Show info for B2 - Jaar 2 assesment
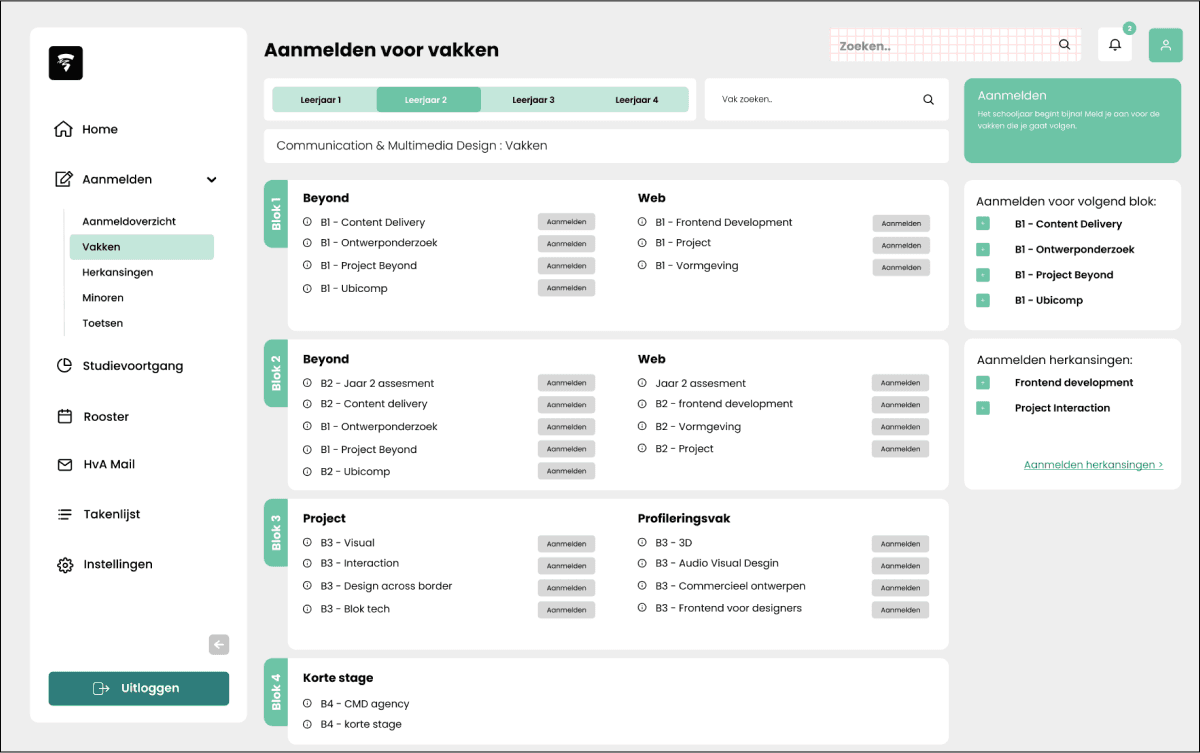The image size is (1200, 753). click(308, 383)
